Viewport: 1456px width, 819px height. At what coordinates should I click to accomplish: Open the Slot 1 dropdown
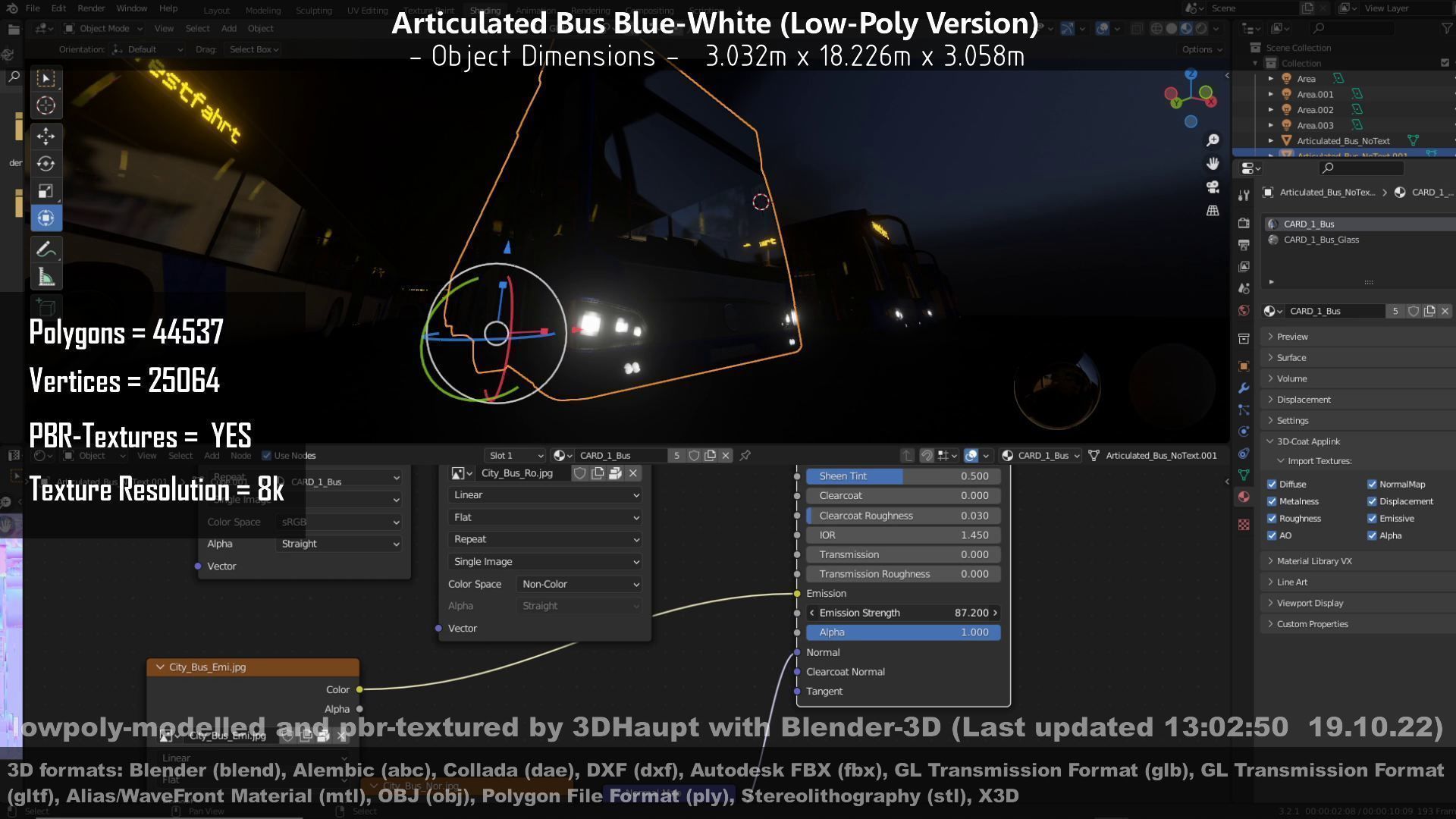pyautogui.click(x=516, y=456)
